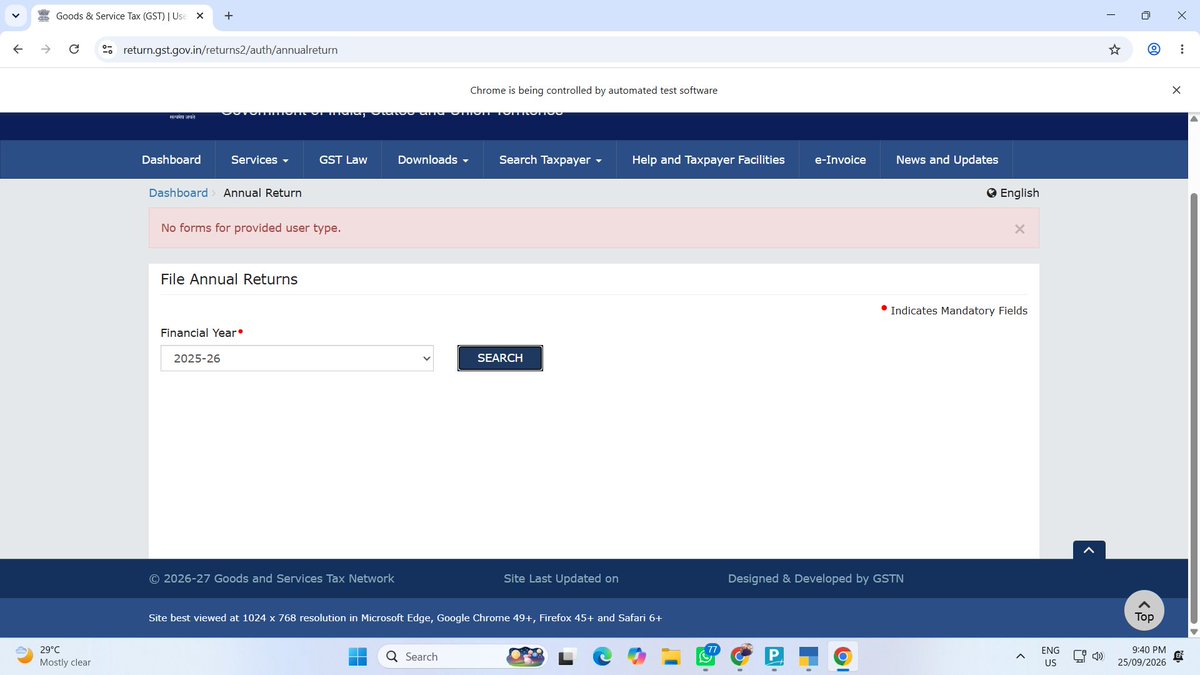The image size is (1200, 675).
Task: Go back with the browser back arrow
Action: 19,49
